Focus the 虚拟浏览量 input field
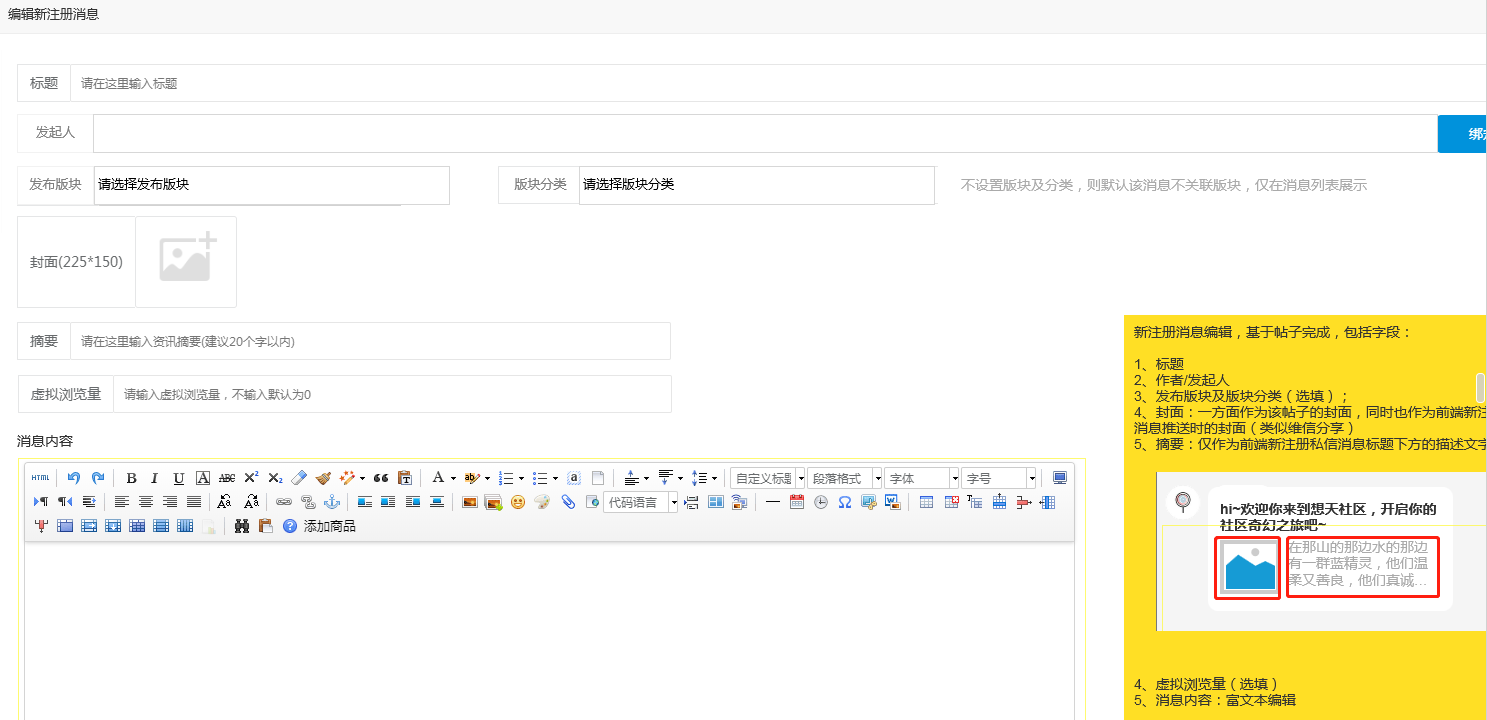This screenshot has height=720, width=1487. (x=392, y=394)
